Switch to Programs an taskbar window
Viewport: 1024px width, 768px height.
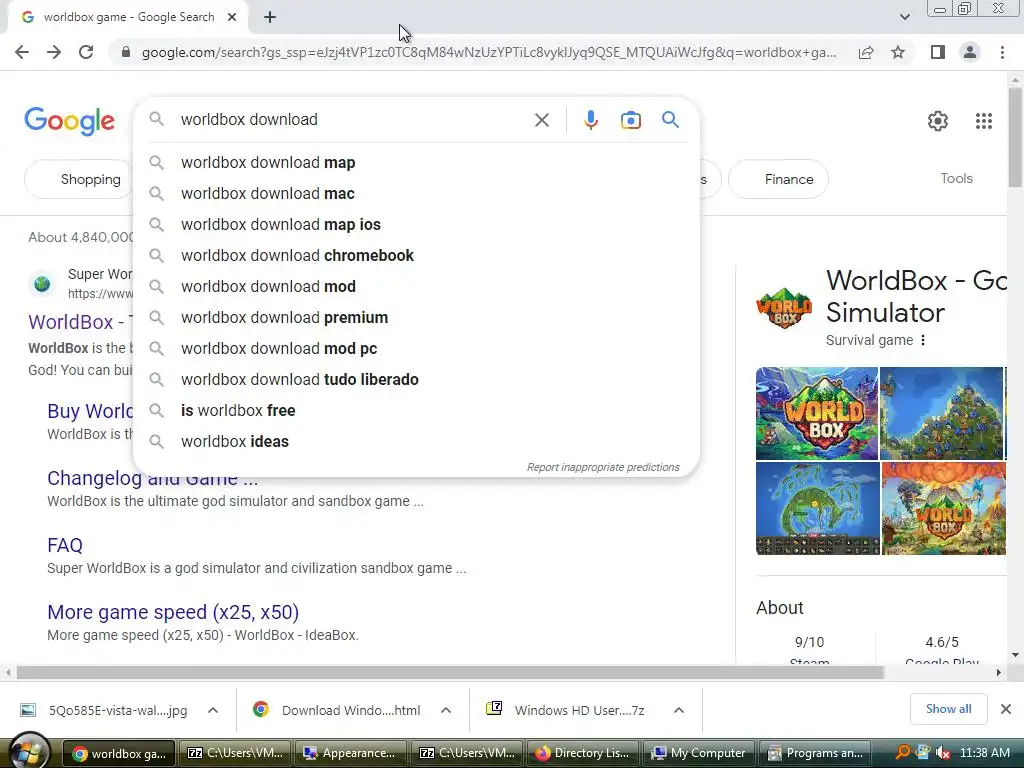tap(815, 753)
